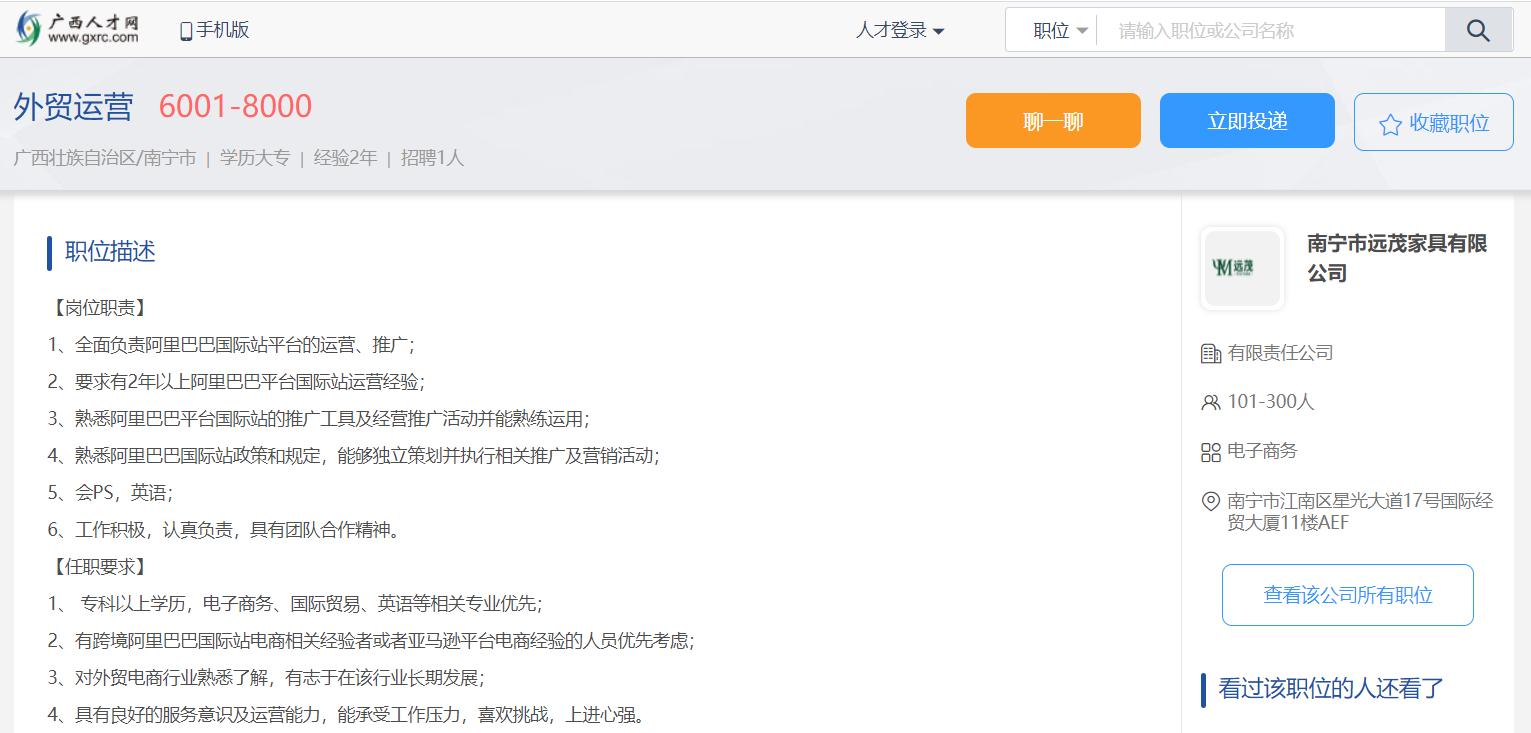Type in the job or company search field
This screenshot has width=1531, height=733.
[1270, 31]
